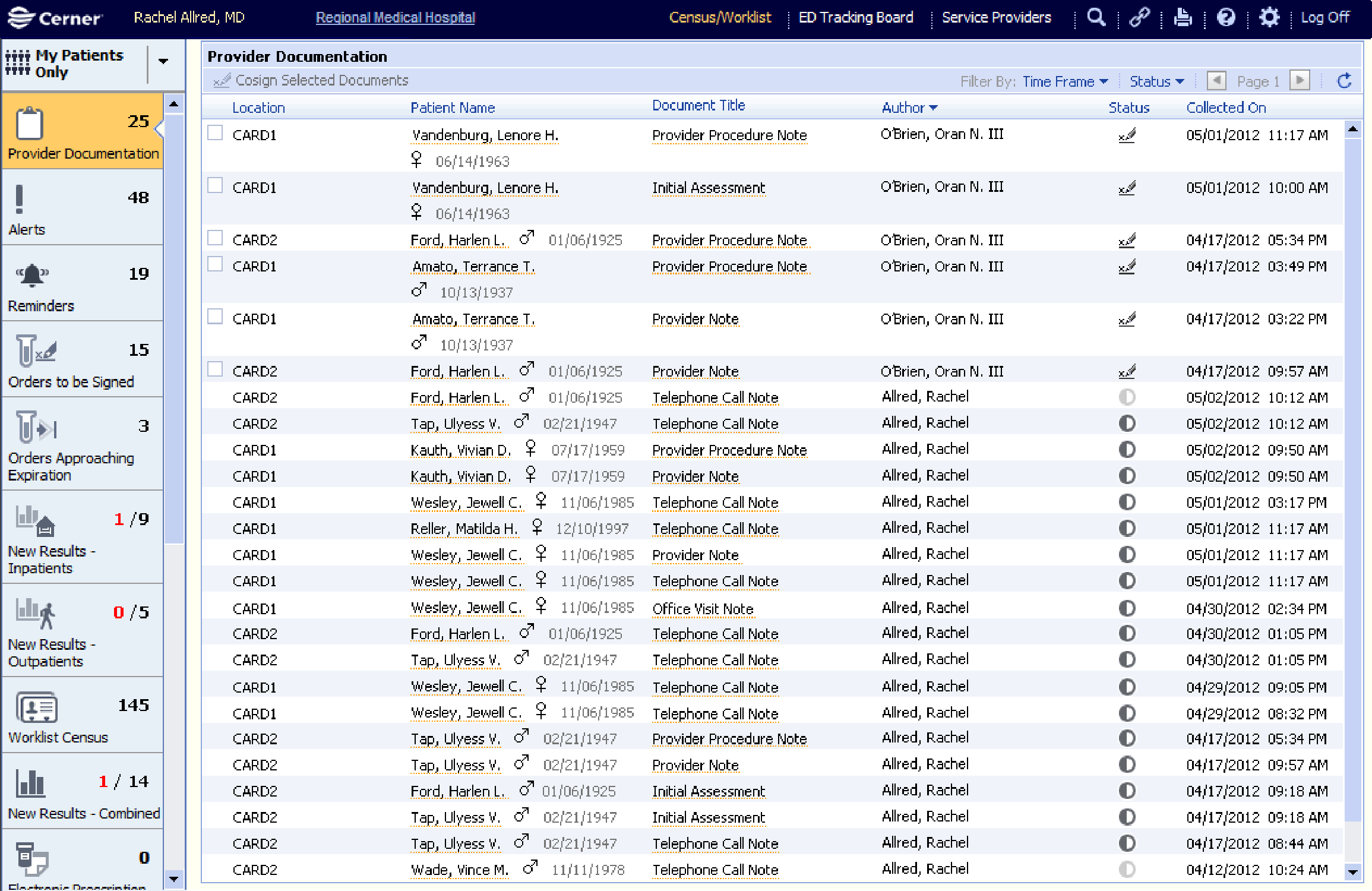Check the Vandenburg Initial Assessment row checkbox
Viewport: 1372px width, 891px height.
click(215, 186)
